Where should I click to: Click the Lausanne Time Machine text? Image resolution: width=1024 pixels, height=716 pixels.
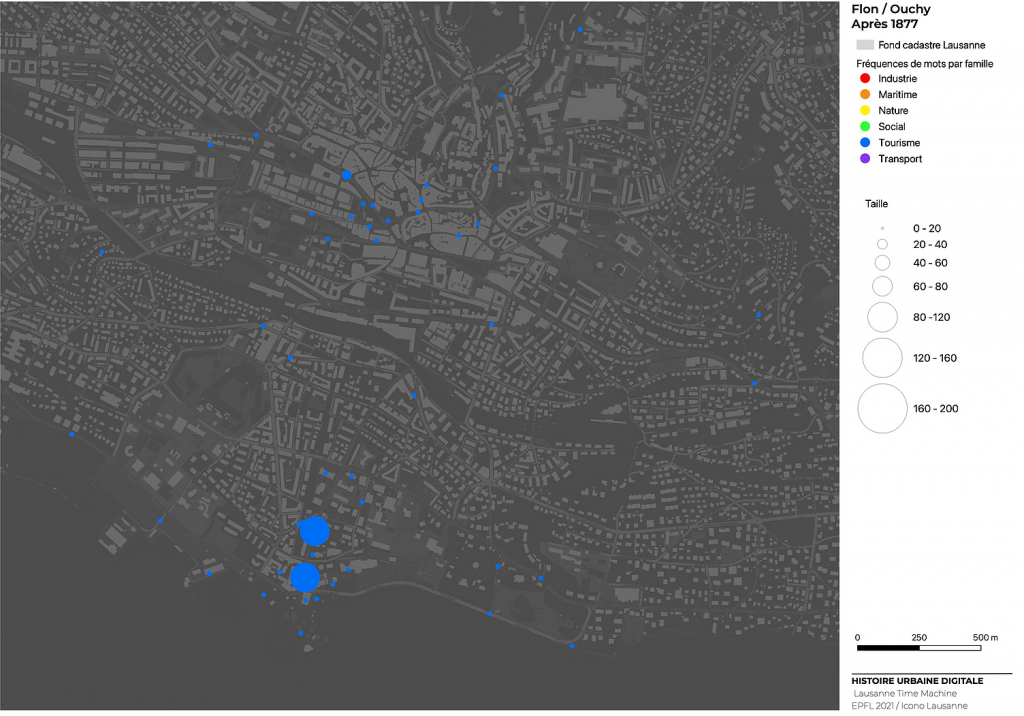click(x=905, y=693)
